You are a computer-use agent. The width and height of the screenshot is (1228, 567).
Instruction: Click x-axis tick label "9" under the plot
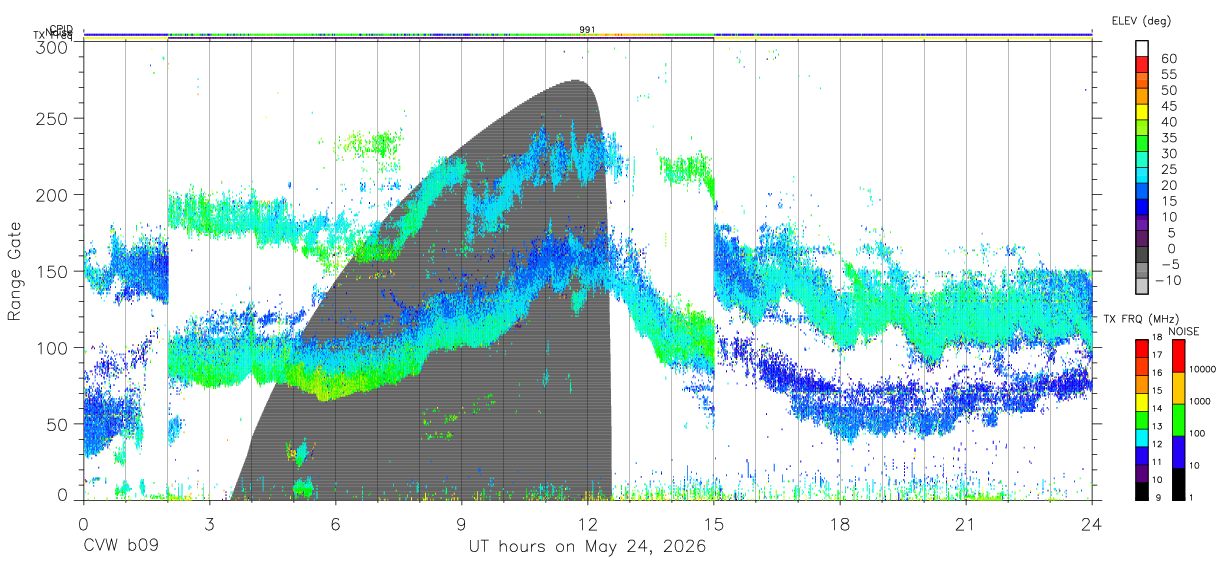[x=461, y=524]
